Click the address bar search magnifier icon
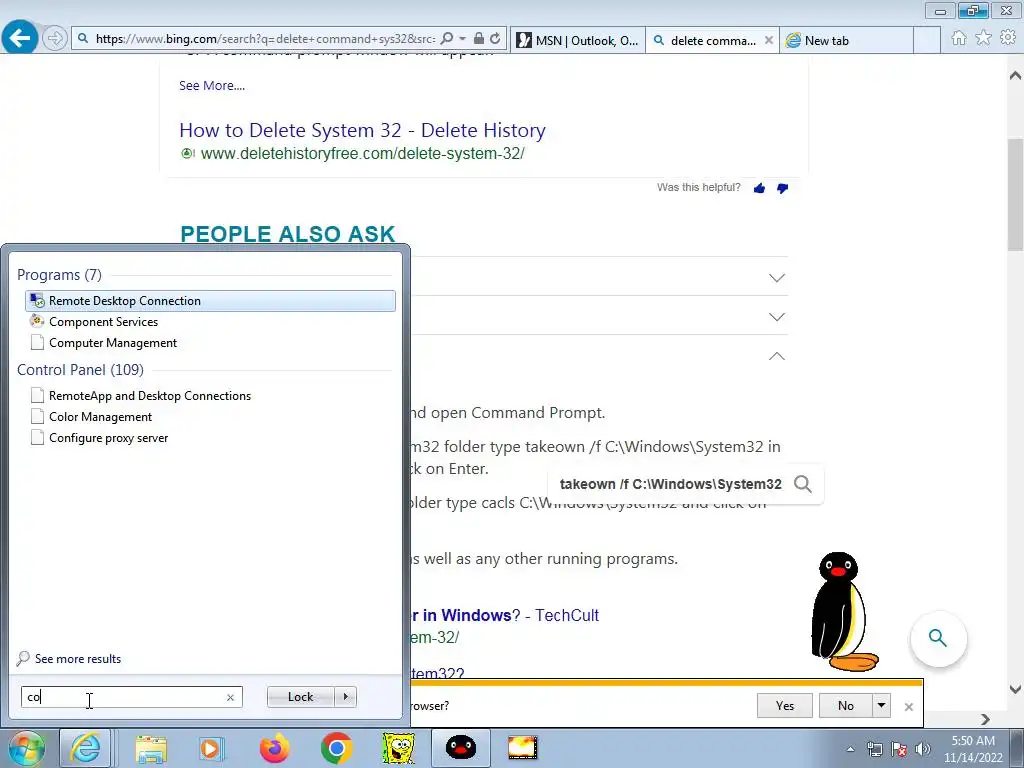Viewport: 1024px width, 768px height. (x=447, y=39)
